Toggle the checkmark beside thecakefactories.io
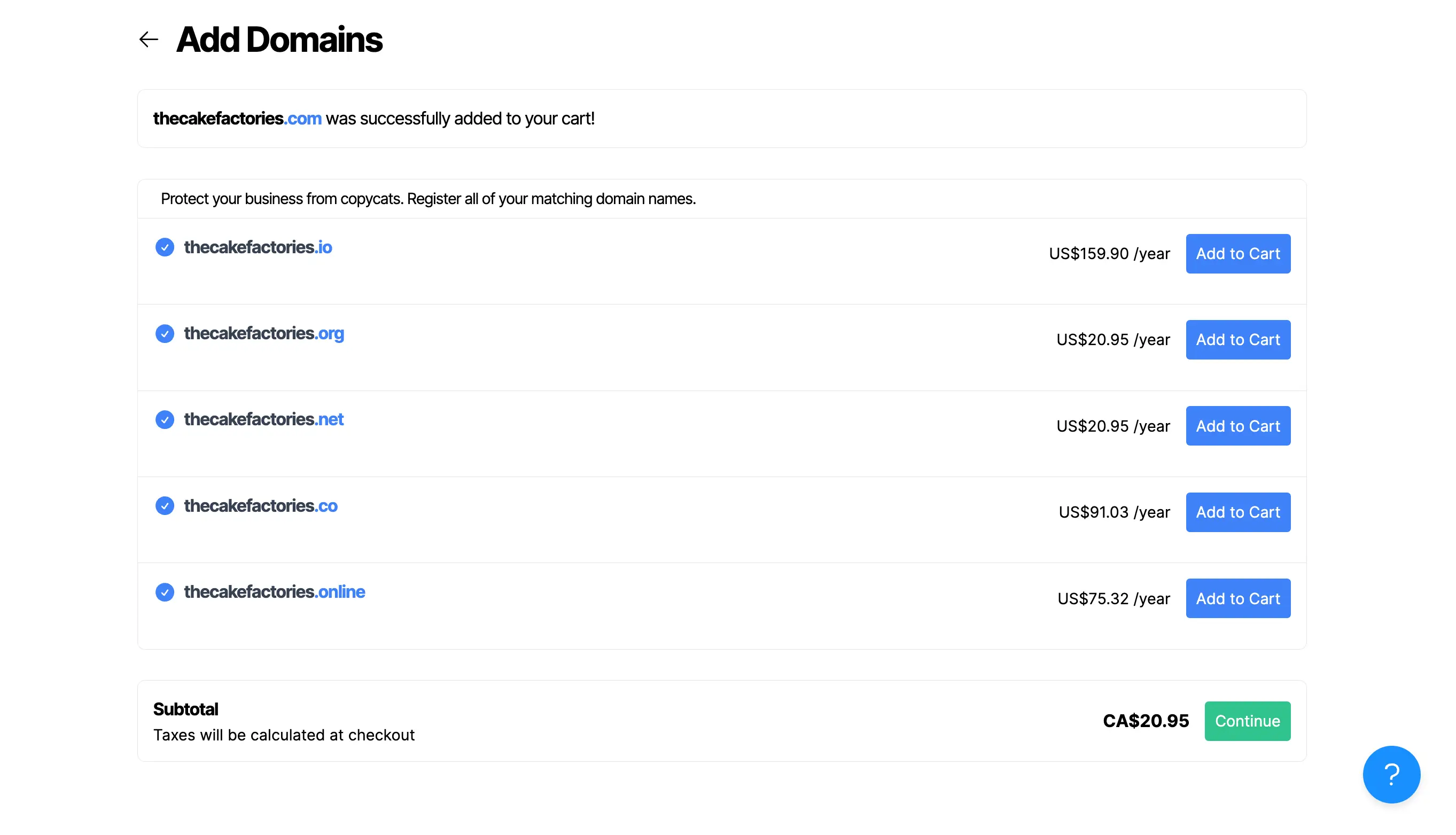Screen dimensions: 1456x835 pyautogui.click(x=165, y=248)
